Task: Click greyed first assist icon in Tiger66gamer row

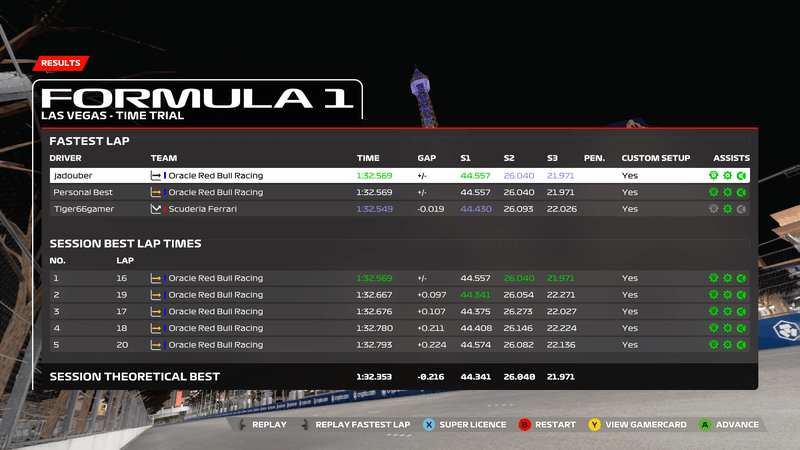Action: click(714, 209)
